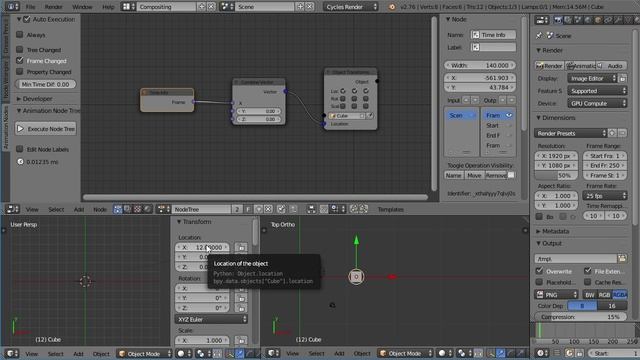This screenshot has width=640, height=360.
Task: Click the node editor type icon
Action: point(12,209)
